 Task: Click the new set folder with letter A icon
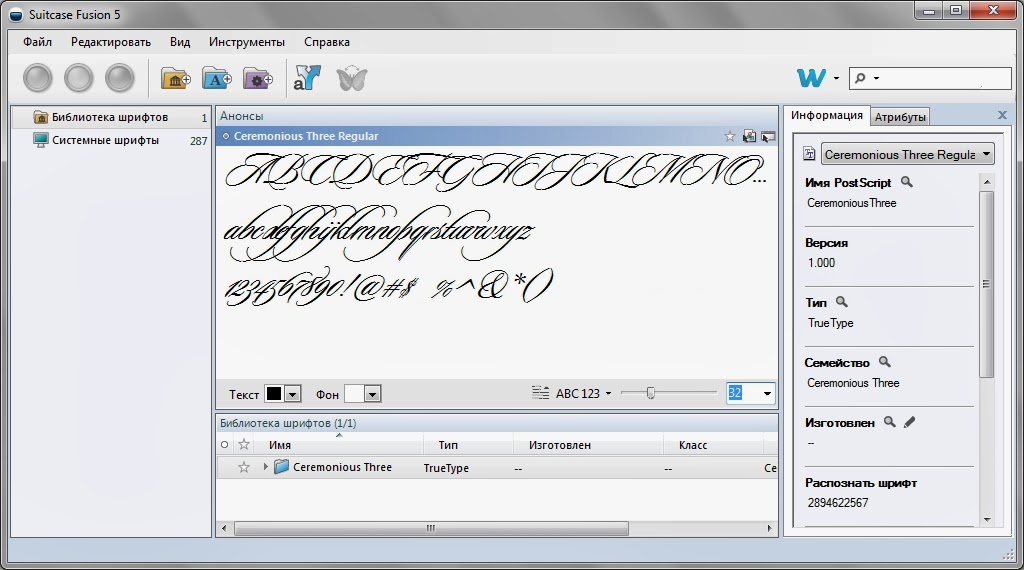217,79
